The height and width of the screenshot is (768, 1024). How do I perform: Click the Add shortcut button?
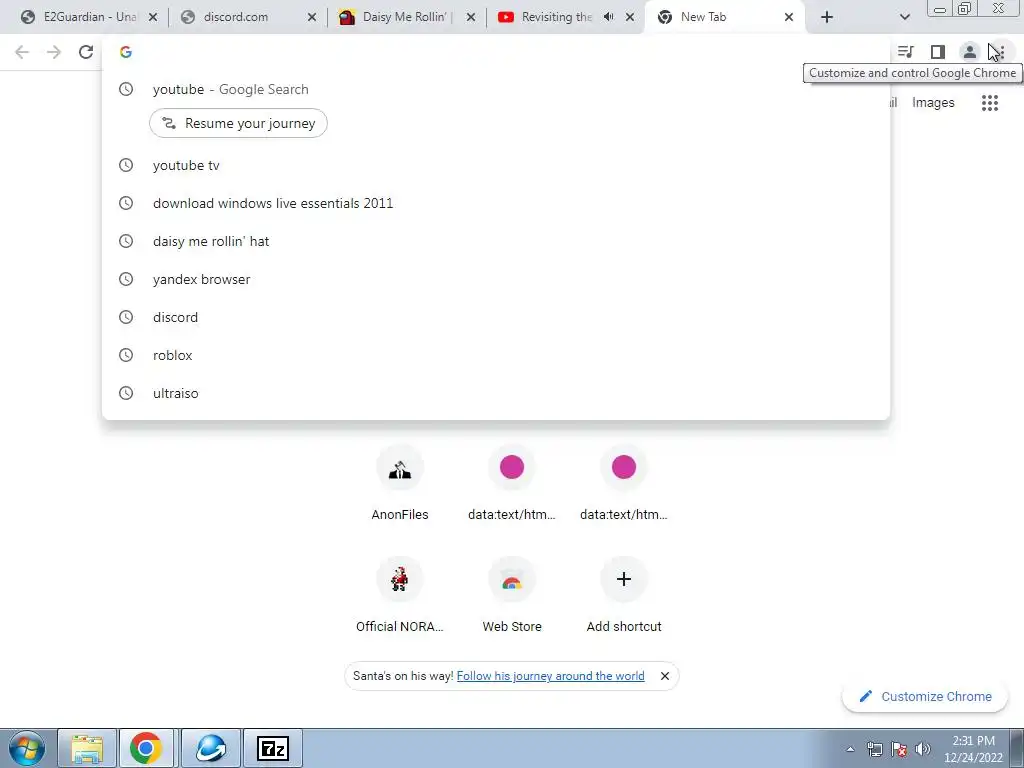coord(624,596)
